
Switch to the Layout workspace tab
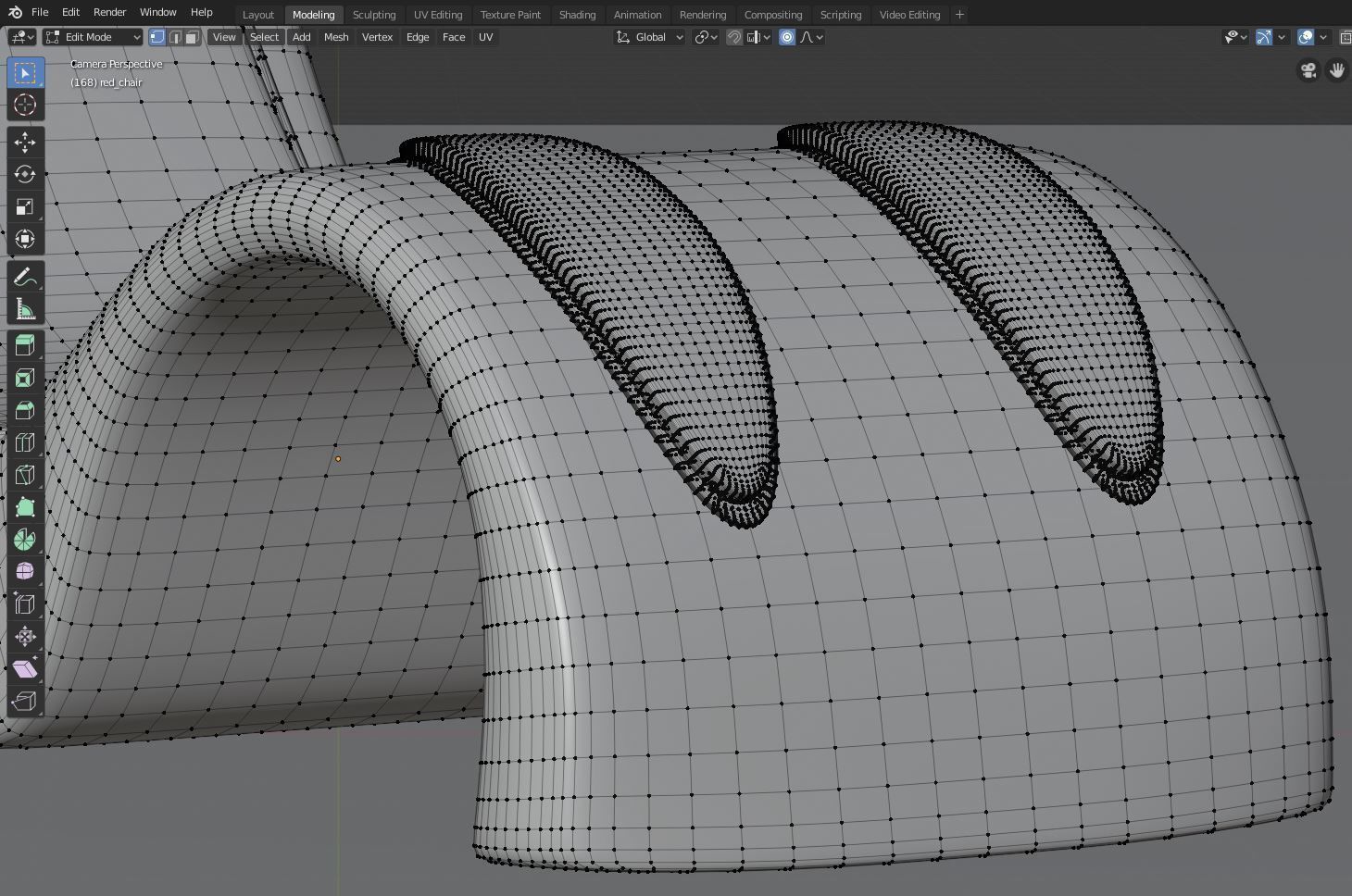click(258, 15)
